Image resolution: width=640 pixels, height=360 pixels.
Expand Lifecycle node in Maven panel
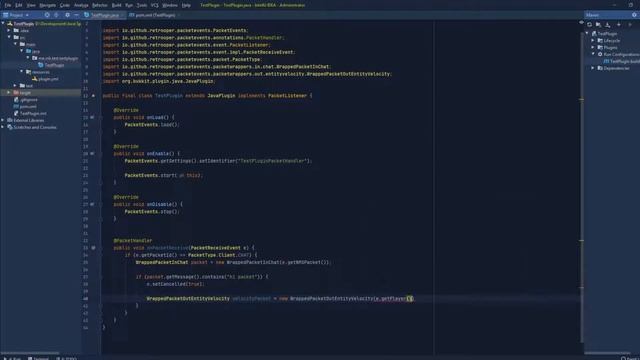593,40
